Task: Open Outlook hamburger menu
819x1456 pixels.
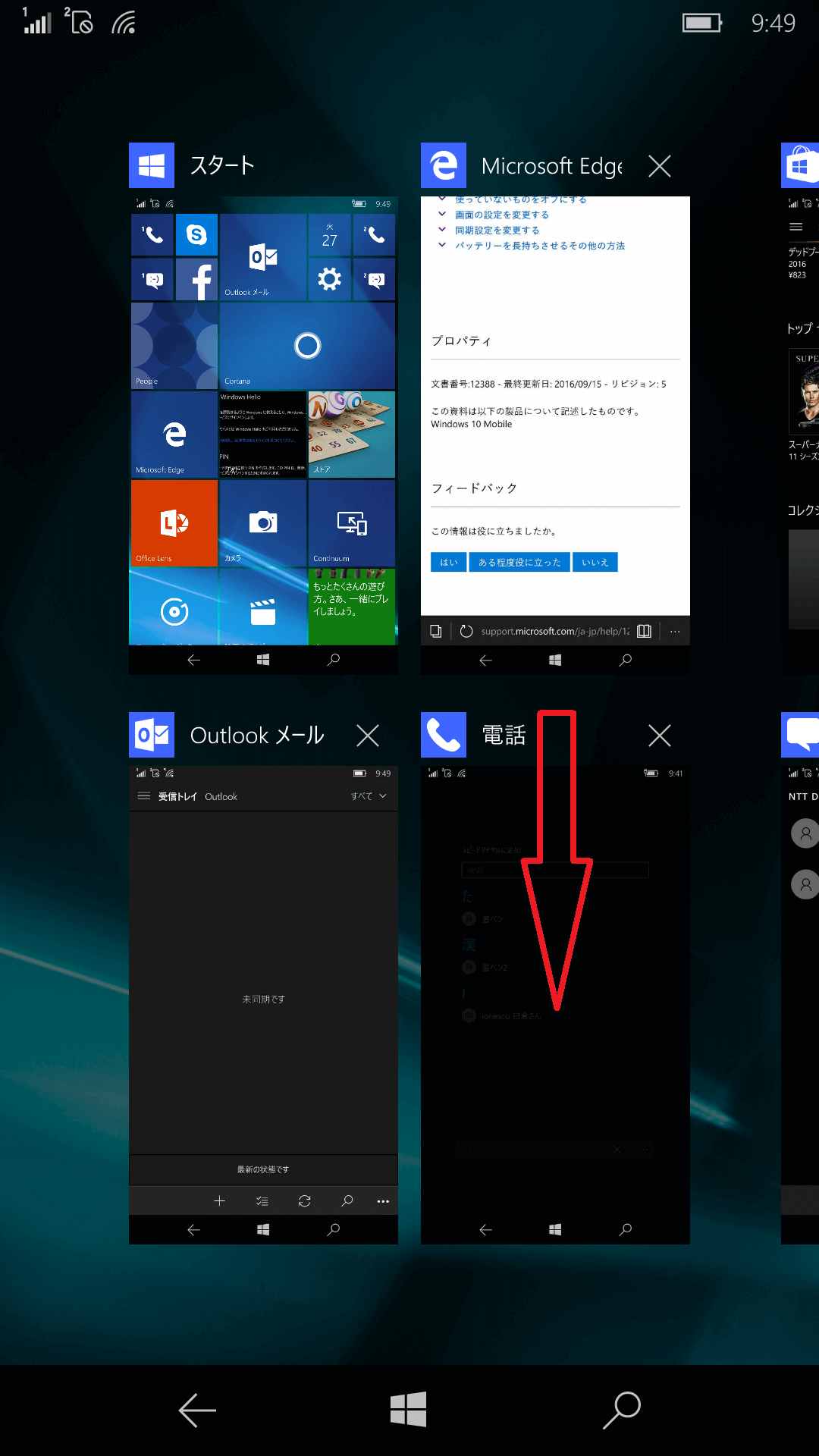Action: pos(143,796)
